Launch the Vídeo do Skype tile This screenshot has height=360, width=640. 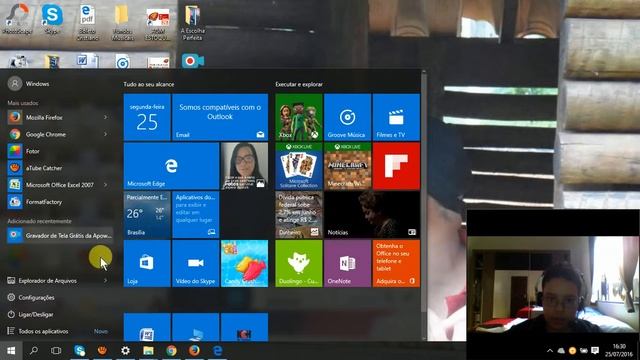click(196, 263)
